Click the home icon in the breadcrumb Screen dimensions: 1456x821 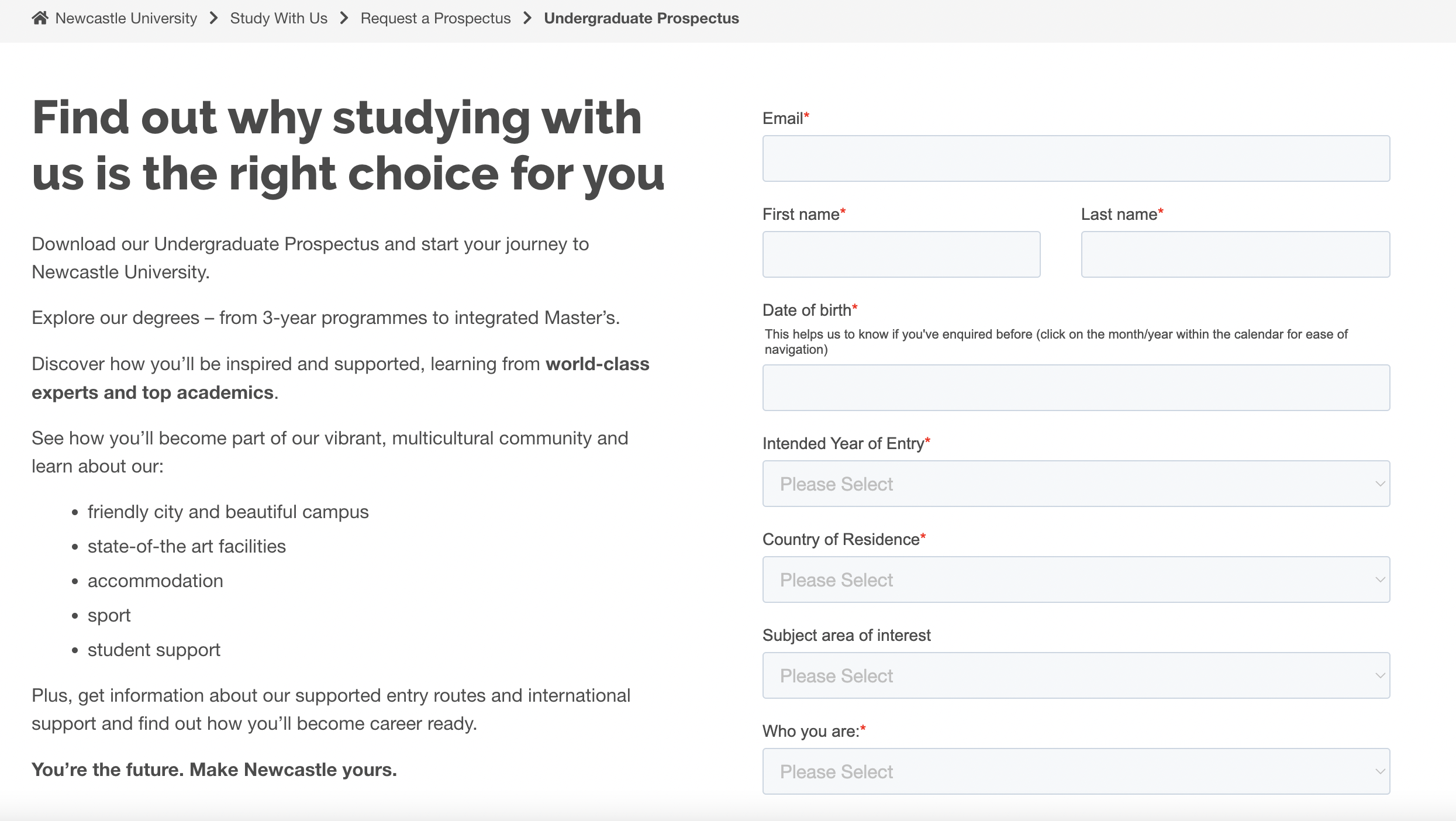click(x=40, y=18)
